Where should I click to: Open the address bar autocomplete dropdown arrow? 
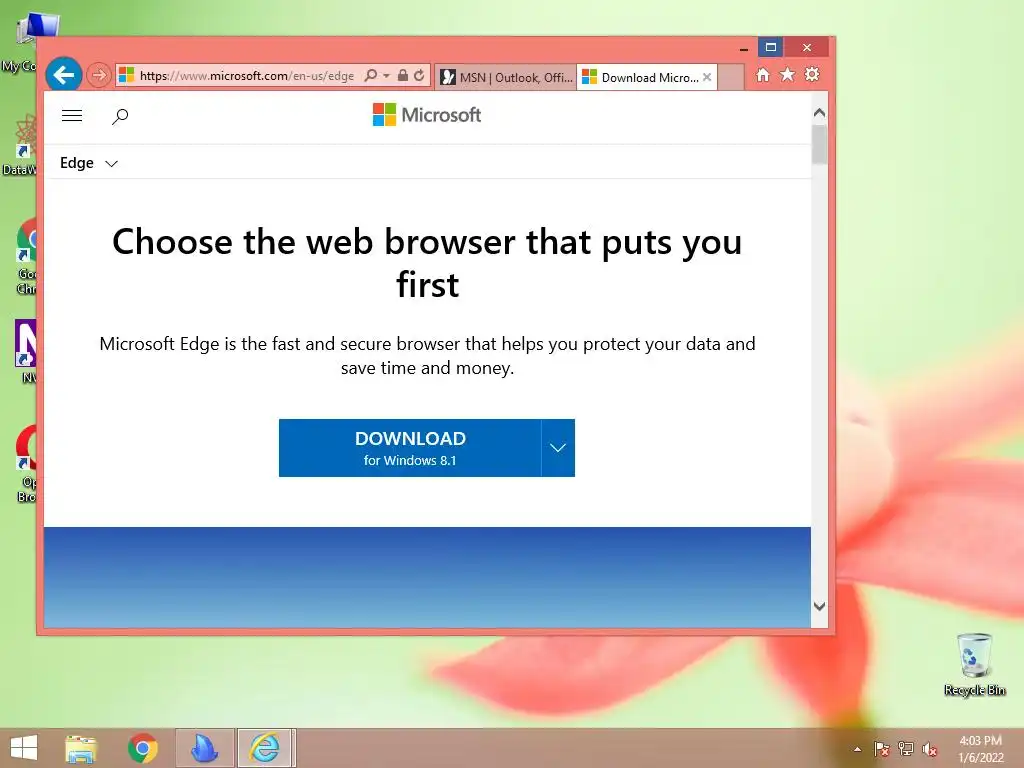click(x=386, y=76)
